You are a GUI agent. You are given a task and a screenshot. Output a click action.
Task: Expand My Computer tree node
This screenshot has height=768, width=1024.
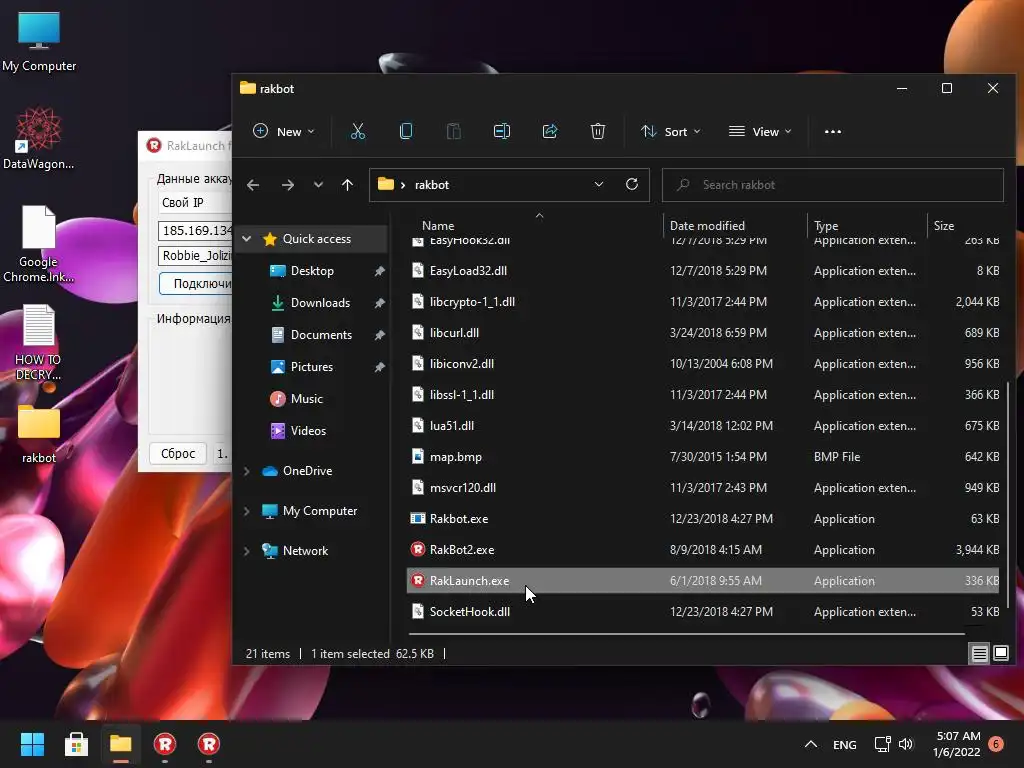[x=247, y=511]
